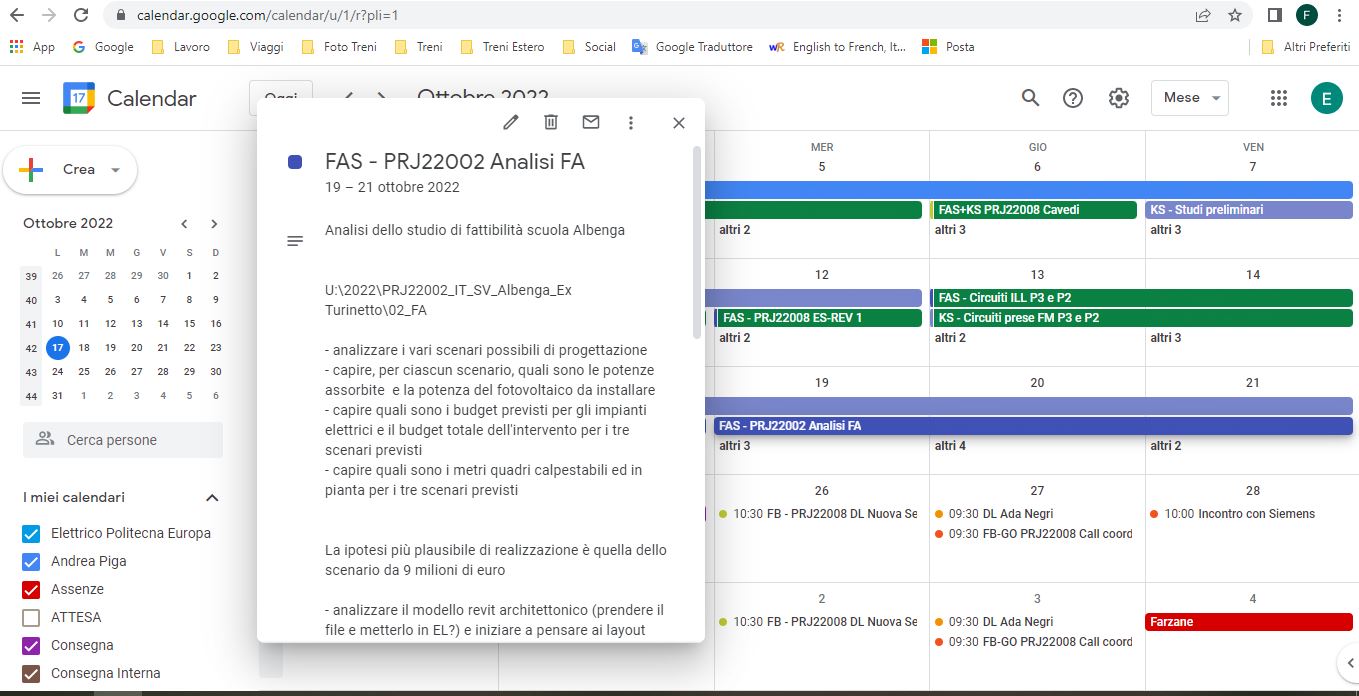The width and height of the screenshot is (1359, 696).
Task: Open the Mese view dropdown
Action: pyautogui.click(x=1189, y=98)
